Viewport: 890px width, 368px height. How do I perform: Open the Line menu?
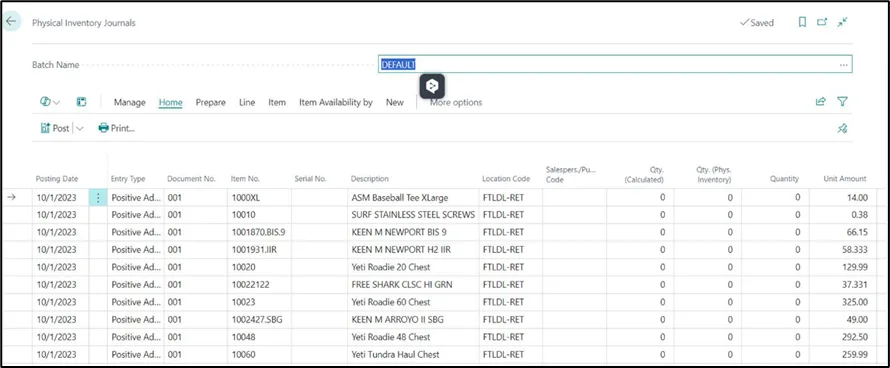[247, 102]
